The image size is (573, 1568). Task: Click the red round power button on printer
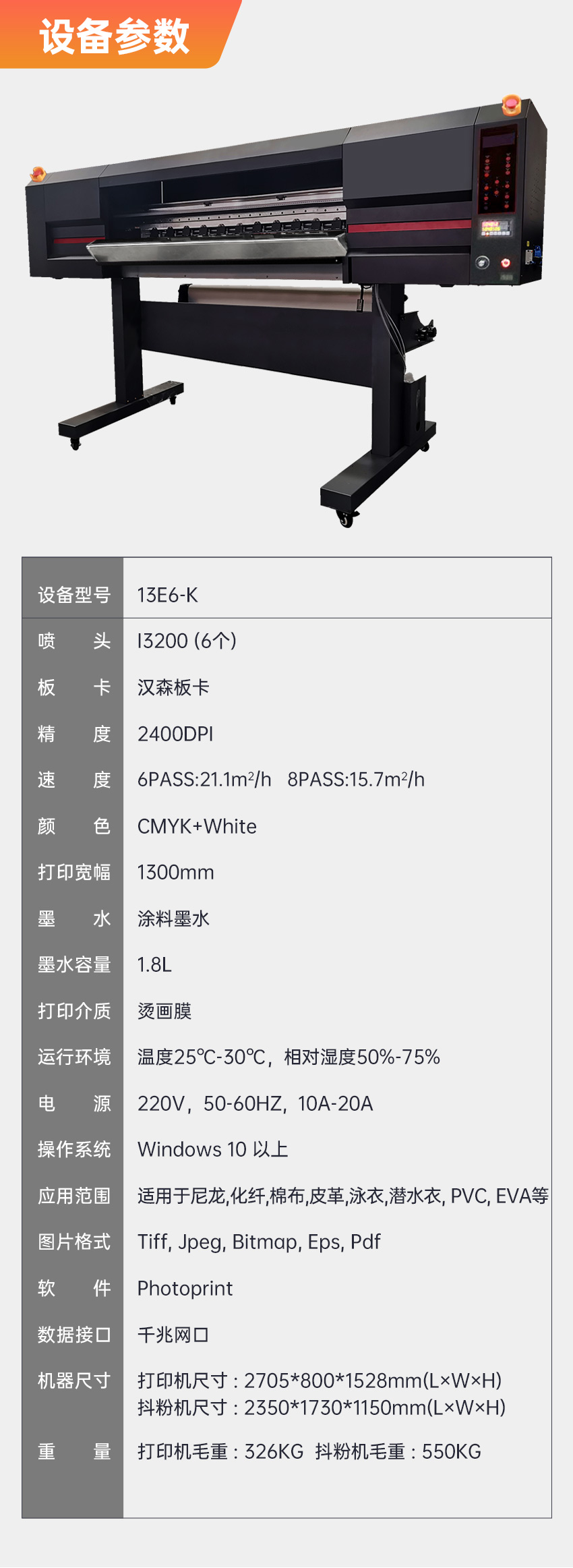506,263
